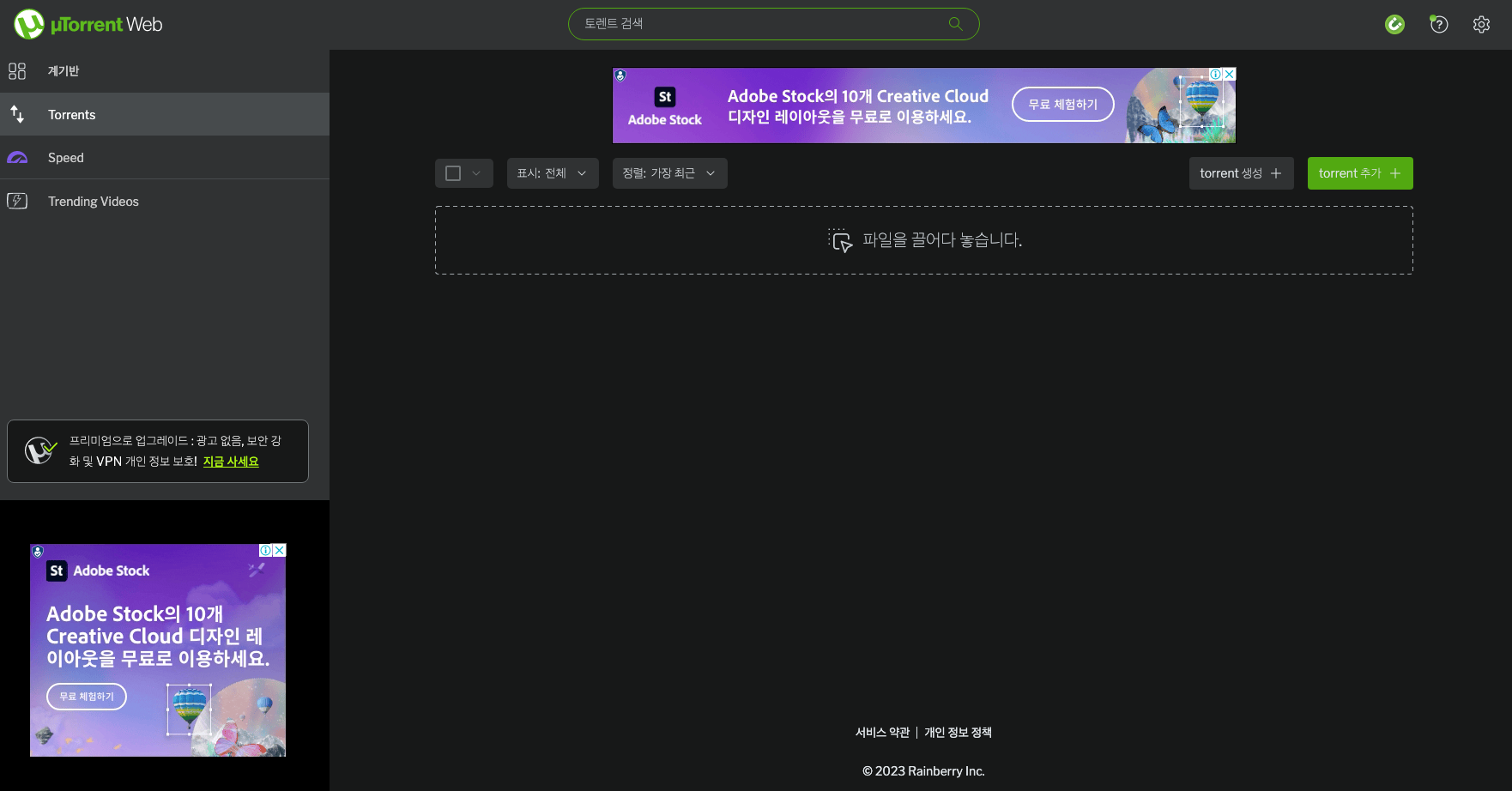This screenshot has height=791, width=1512.
Task: Click the sidebar ad privacy badge icon
Action: click(38, 552)
